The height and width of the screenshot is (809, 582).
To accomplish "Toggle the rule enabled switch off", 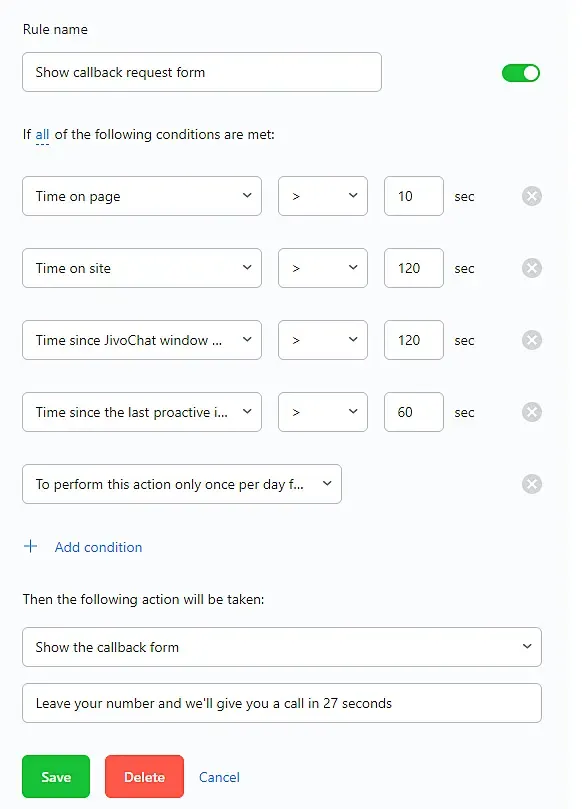I will [x=521, y=73].
